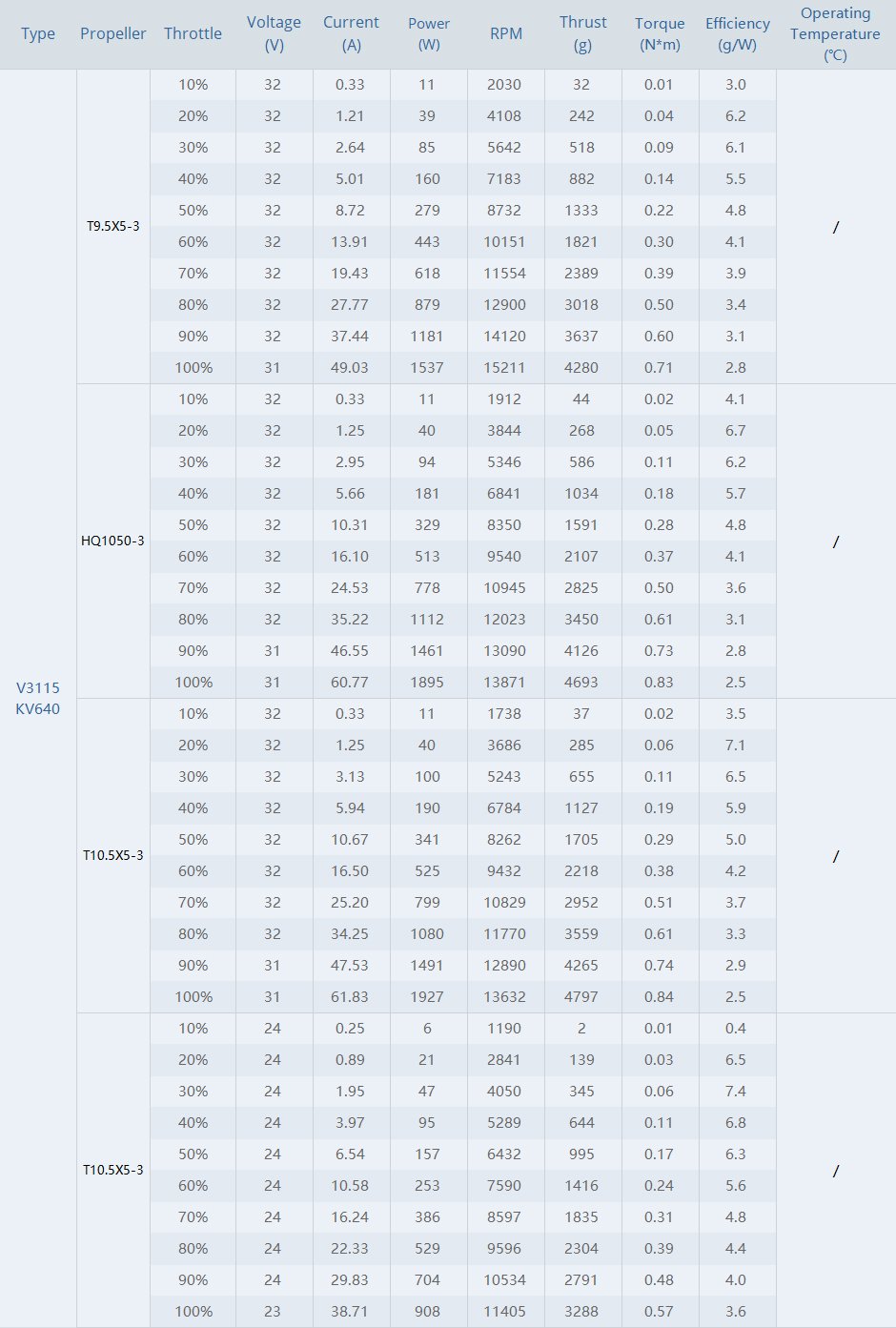Click the Propeller column header
This screenshot has height=1328, width=896.
[113, 34]
